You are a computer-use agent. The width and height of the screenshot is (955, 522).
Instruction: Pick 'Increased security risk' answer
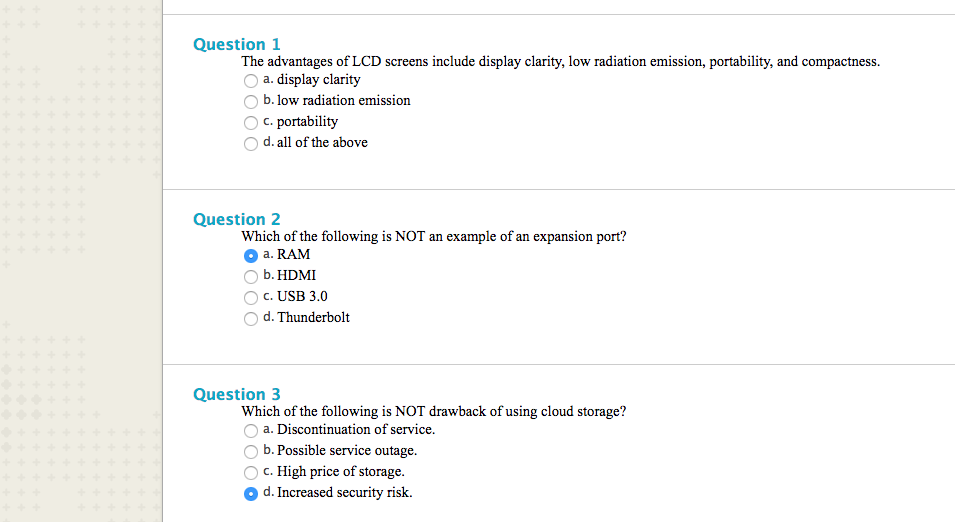pyautogui.click(x=250, y=493)
